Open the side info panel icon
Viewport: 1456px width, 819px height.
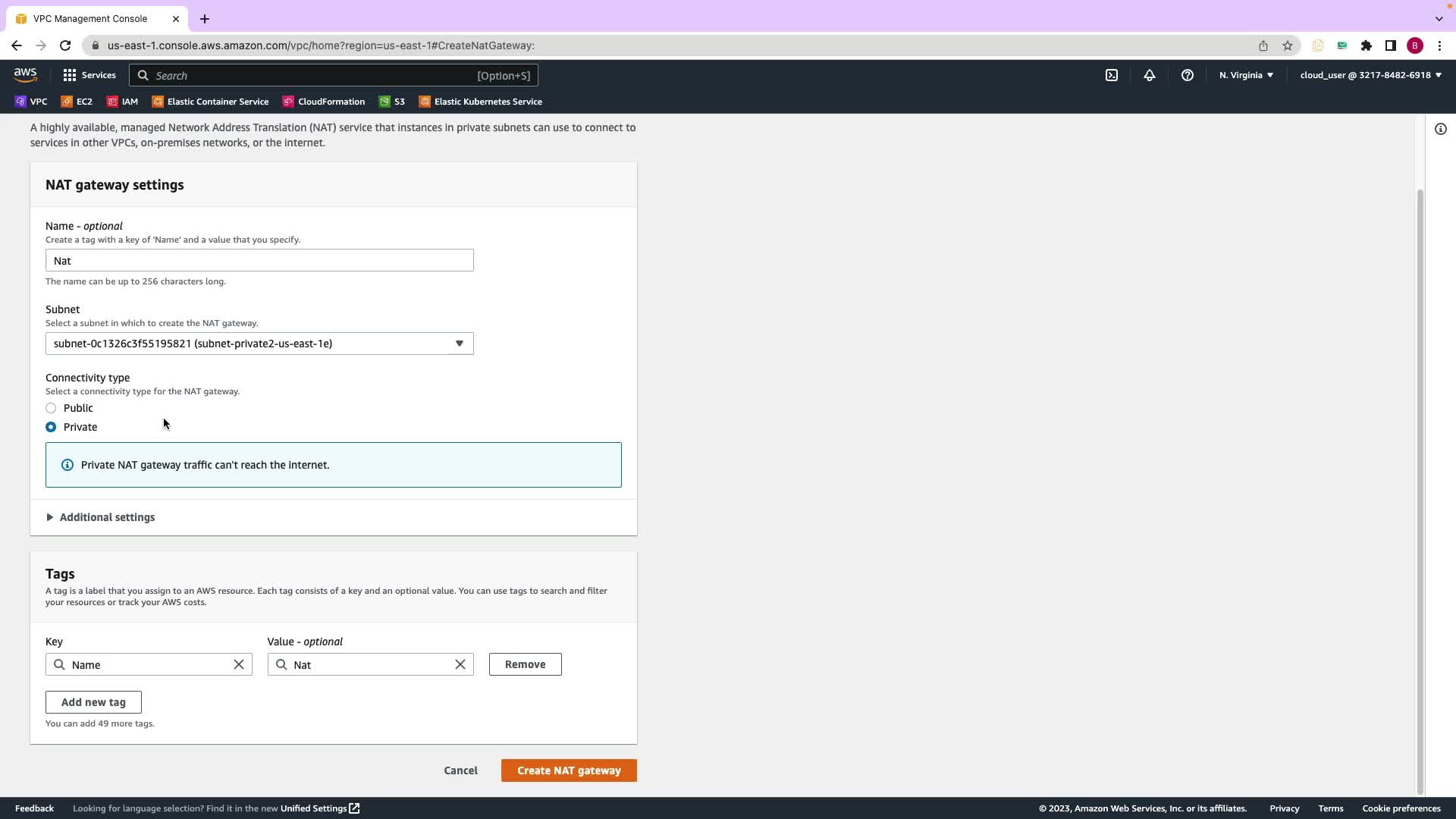pos(1440,129)
